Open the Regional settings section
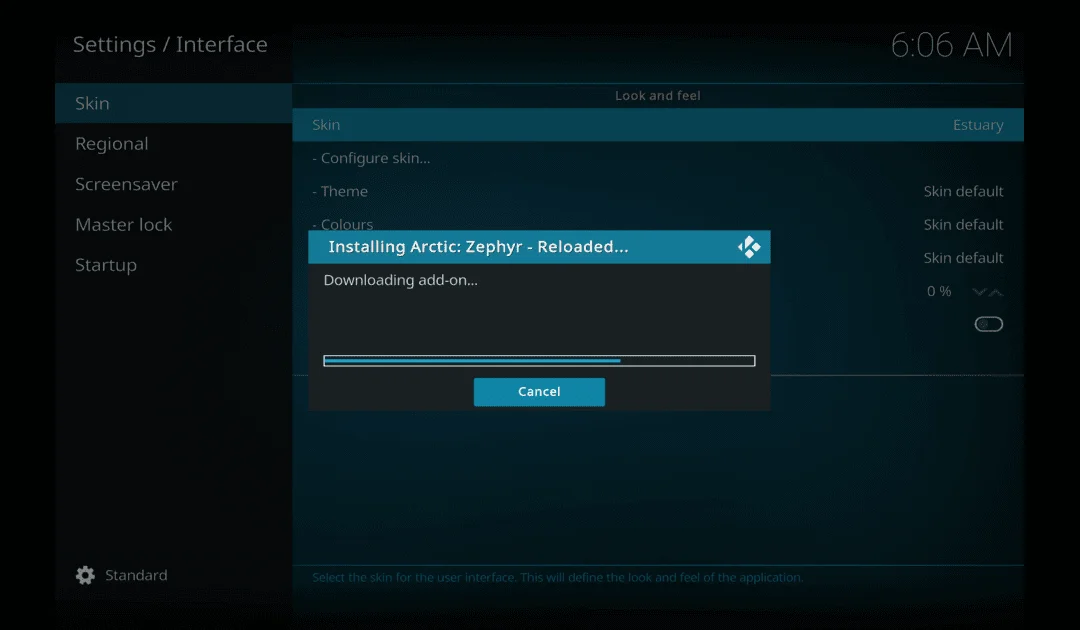 (112, 143)
